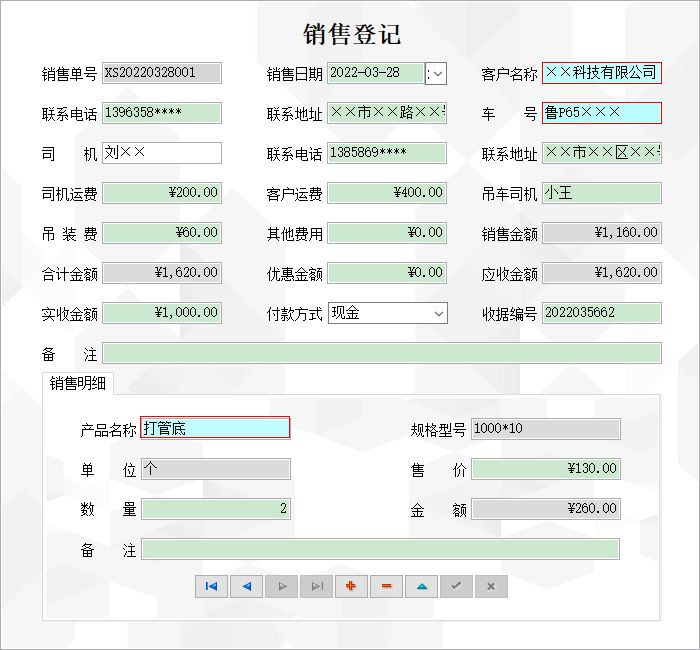
Task: Click the 金额 field ¥260.00
Action: pyautogui.click(x=546, y=509)
